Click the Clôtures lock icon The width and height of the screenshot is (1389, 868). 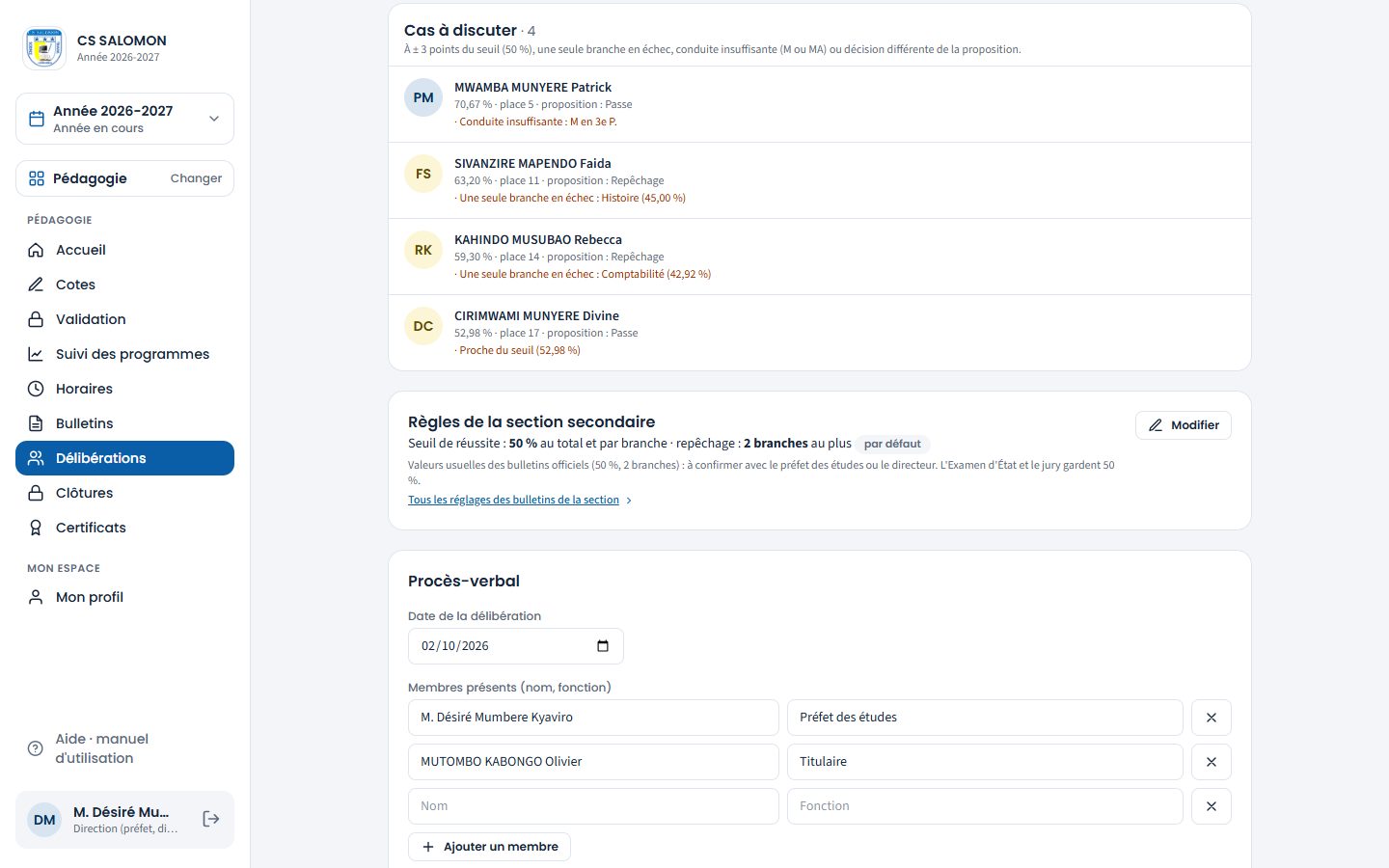[36, 493]
